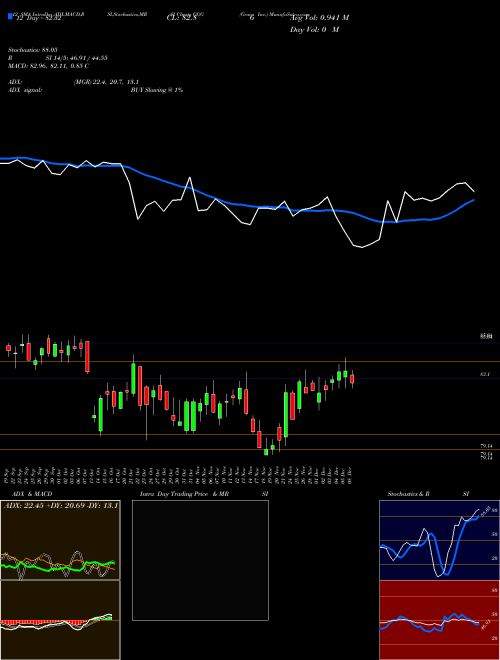The height and width of the screenshot is (660, 500).
Task: Click the 'Stochastics: 88.03' reading
Action: click(32, 50)
